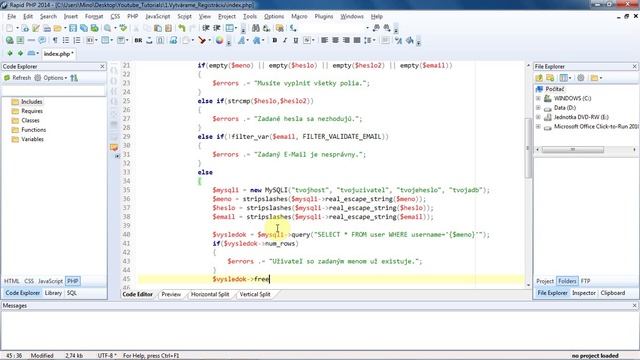Open the PHP menu
Screen dimensions: 640x360
(133, 16)
